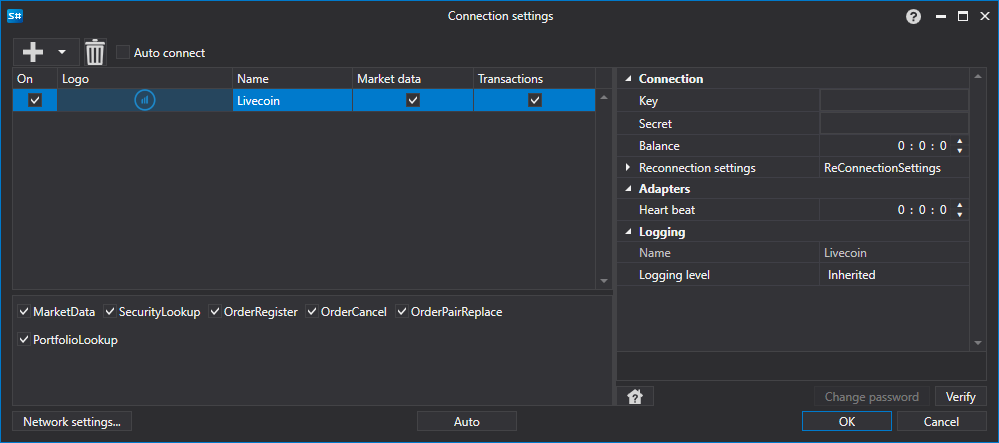Click property grid scroll up arrow
Image resolution: width=999 pixels, height=443 pixels.
[x=978, y=77]
